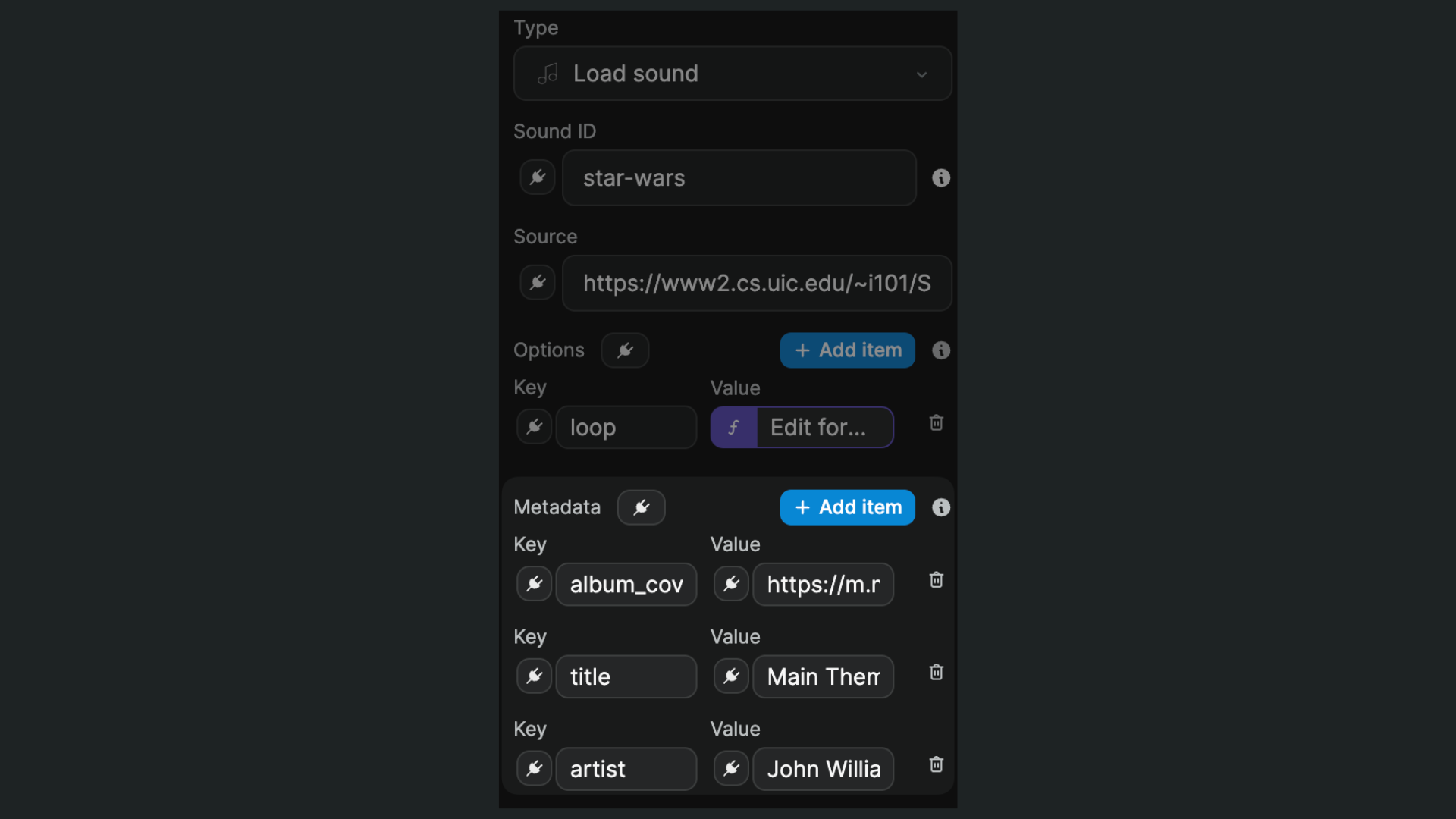Toggle the data binding plug for Sound ID
Image resolution: width=1456 pixels, height=819 pixels.
537,177
